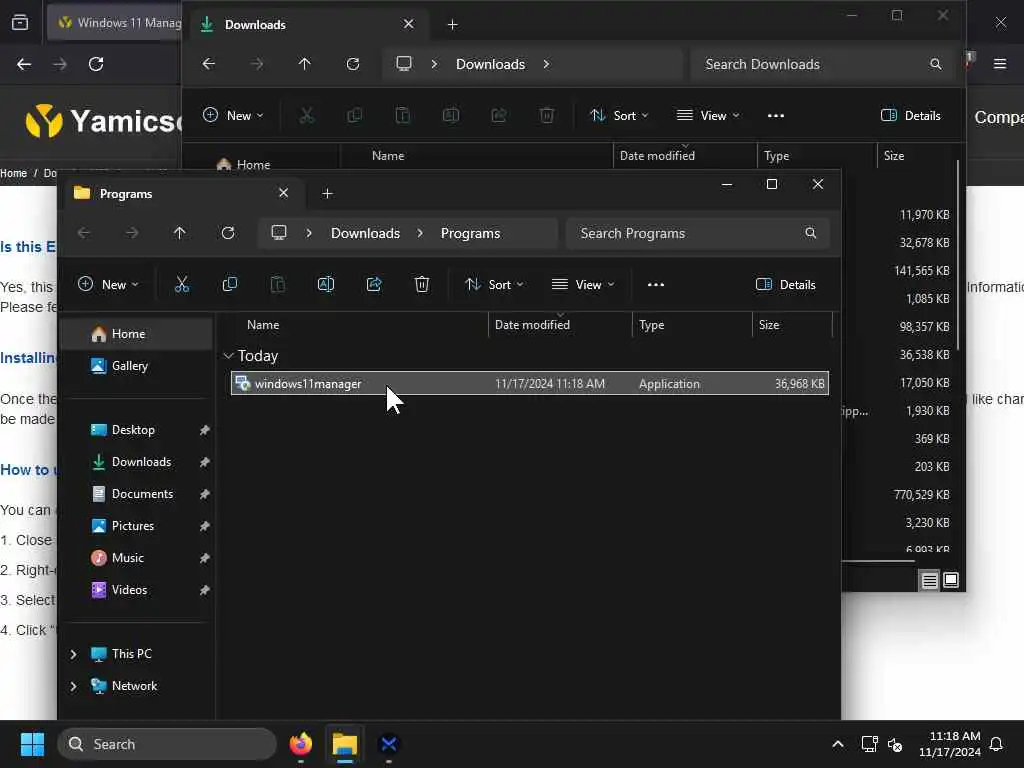Open See more menu in Downloads window
1024x768 pixels.
tap(776, 116)
